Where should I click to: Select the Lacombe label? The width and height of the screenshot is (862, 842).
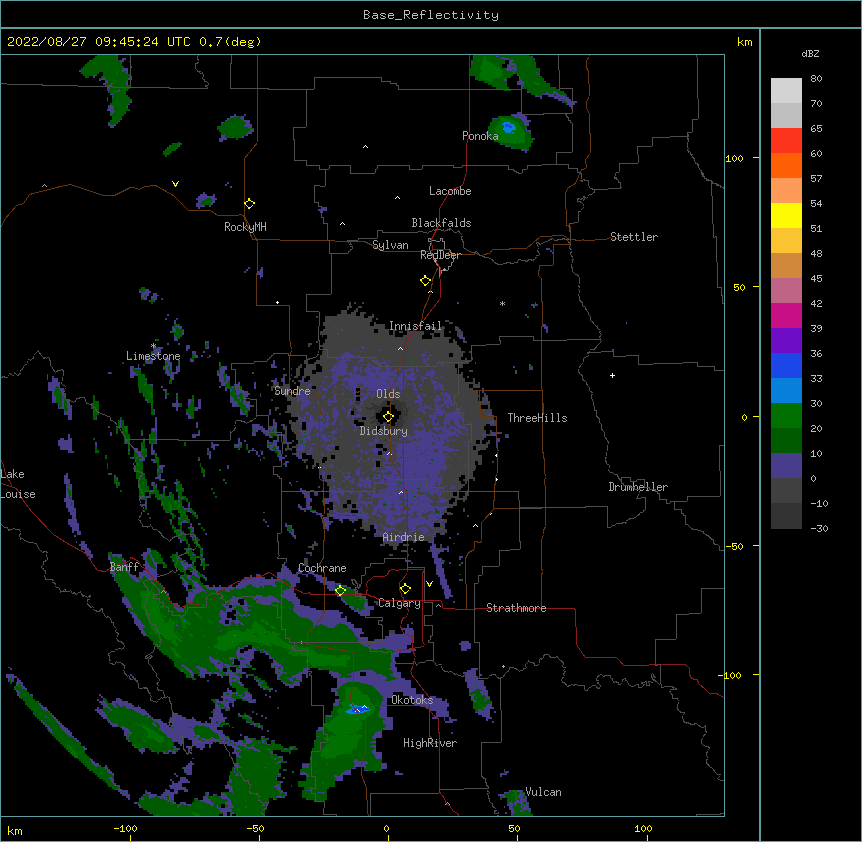[450, 191]
